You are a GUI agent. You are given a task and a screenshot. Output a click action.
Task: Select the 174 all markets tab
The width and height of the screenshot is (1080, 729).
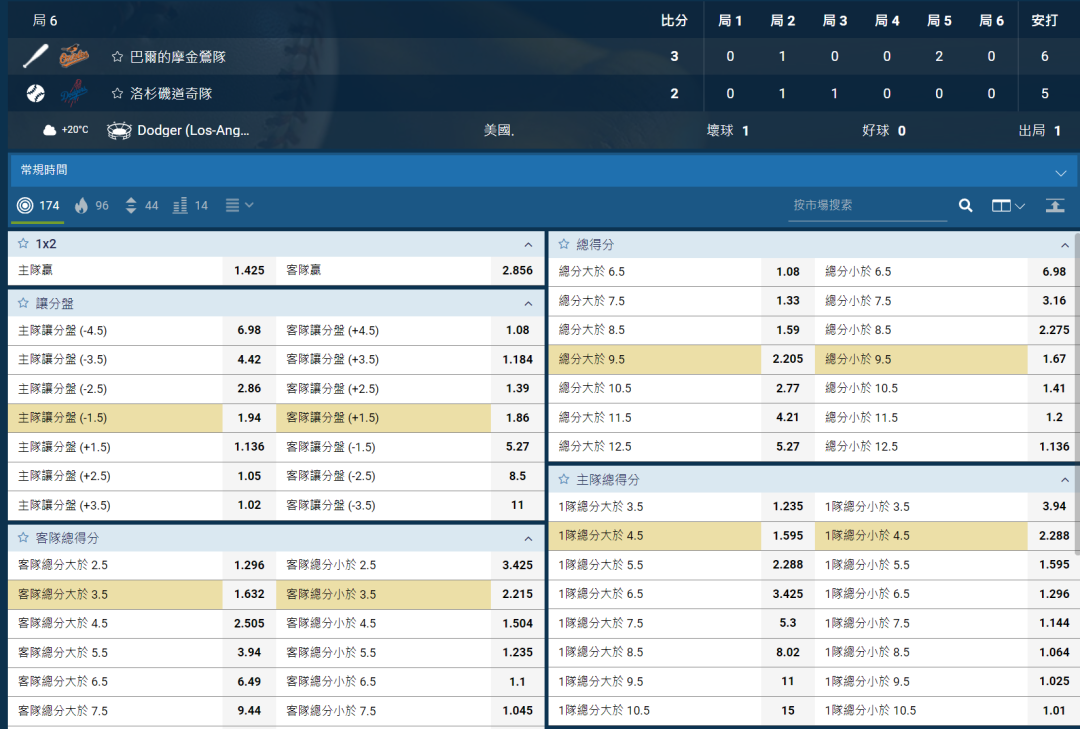[39, 205]
